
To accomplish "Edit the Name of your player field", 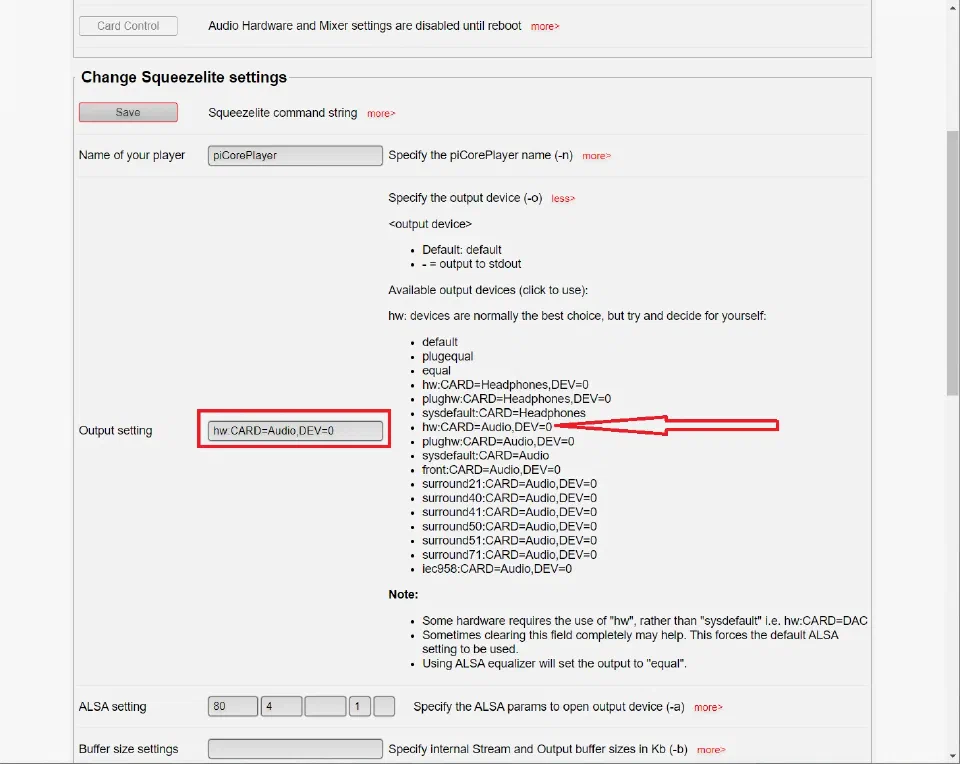I will click(295, 155).
